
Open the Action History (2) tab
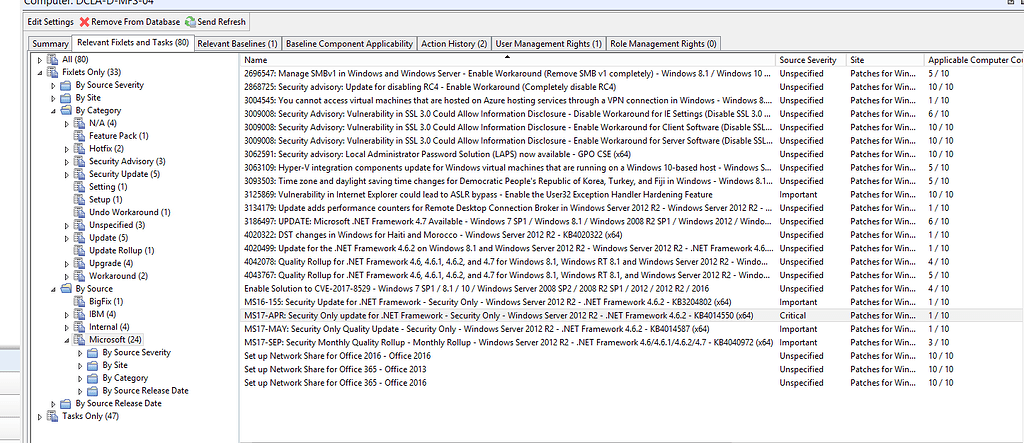coord(454,44)
